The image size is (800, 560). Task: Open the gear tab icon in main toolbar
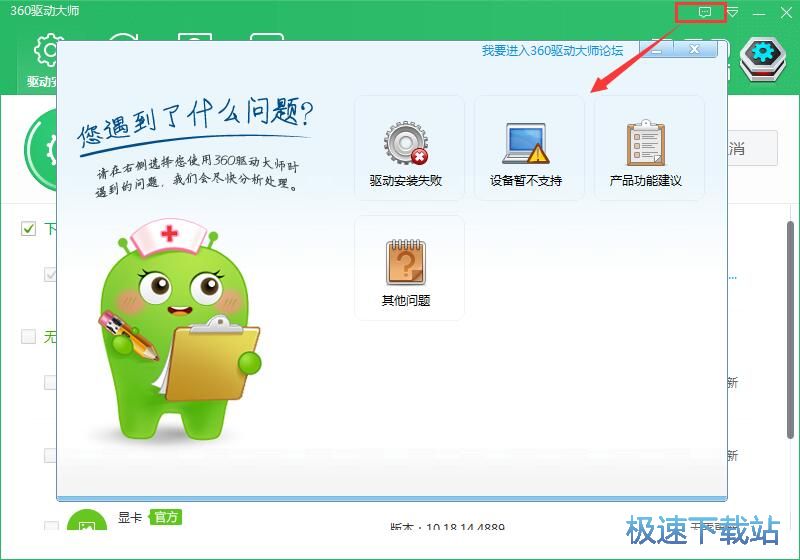point(45,51)
